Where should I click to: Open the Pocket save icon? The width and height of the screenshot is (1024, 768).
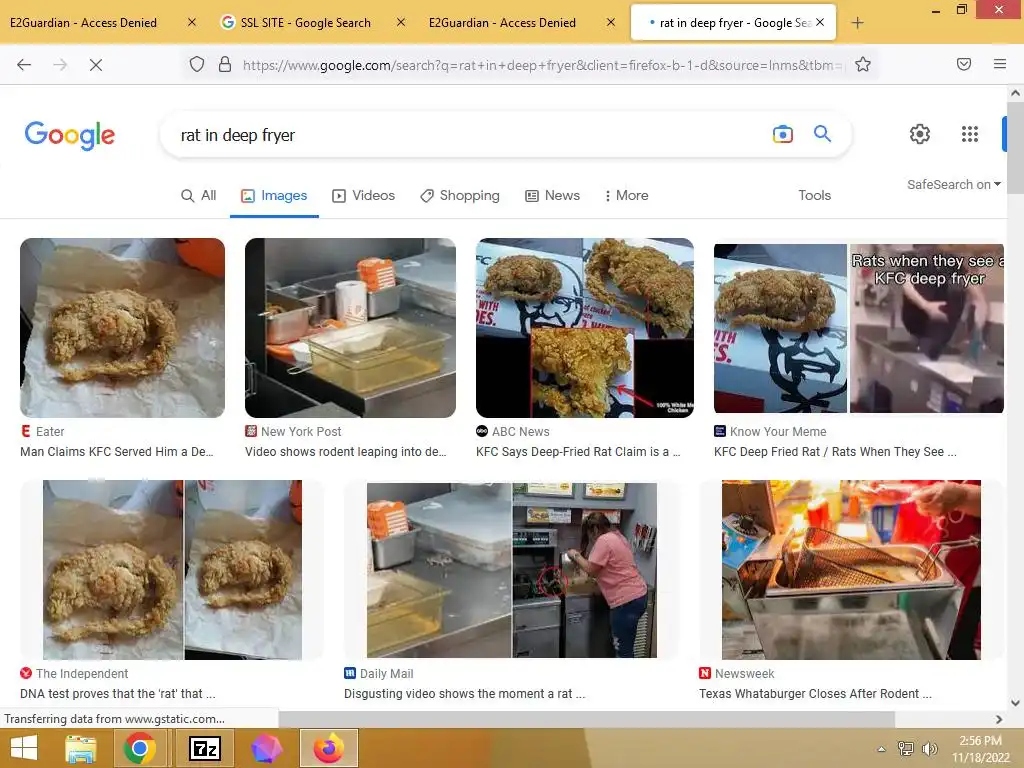click(x=964, y=64)
